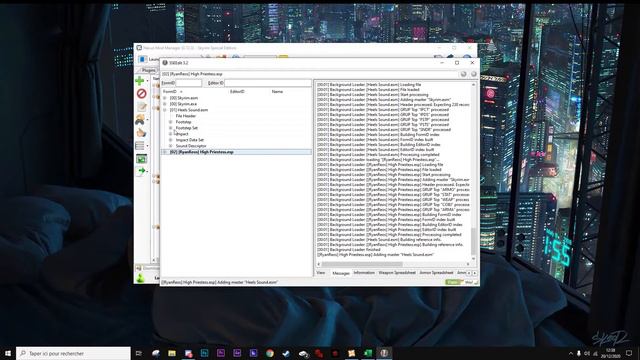
Task: Click the taskbar clock
Action: point(611,353)
